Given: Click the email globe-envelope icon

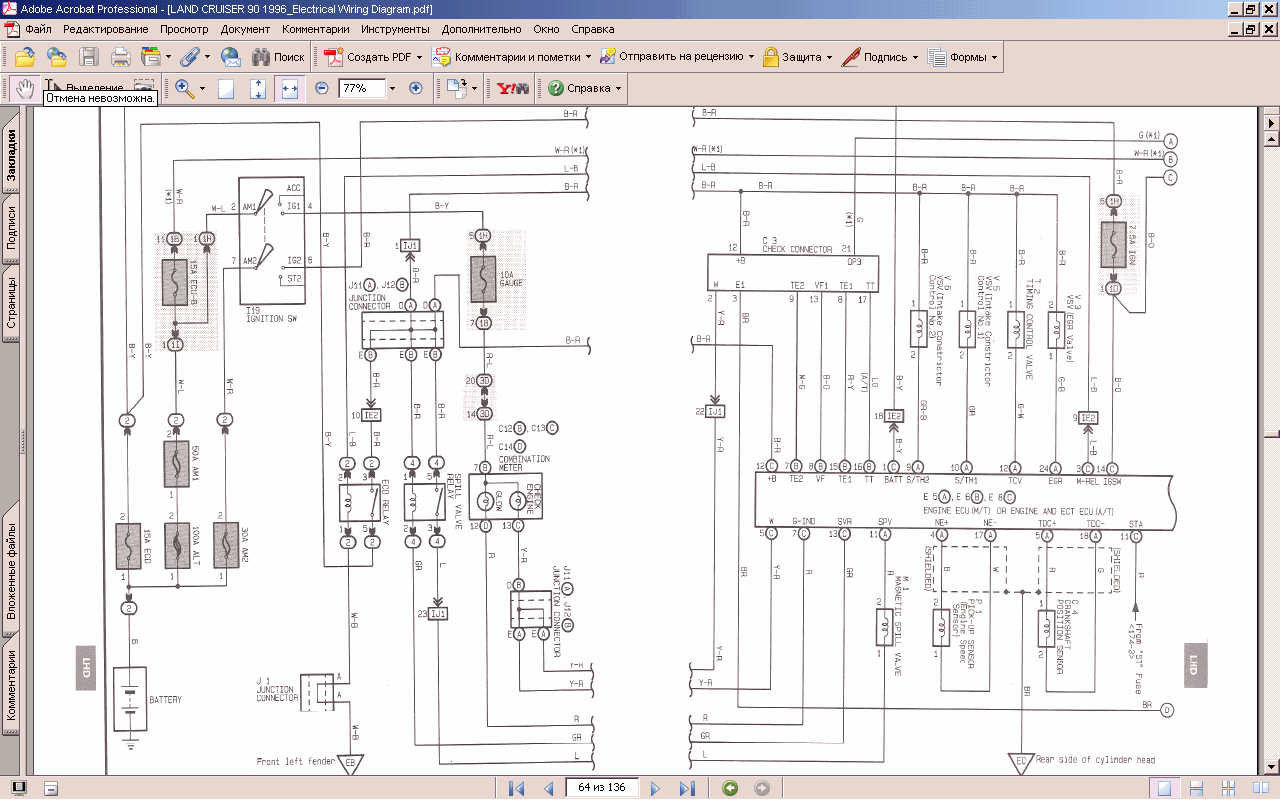Looking at the screenshot, I should 231,57.
